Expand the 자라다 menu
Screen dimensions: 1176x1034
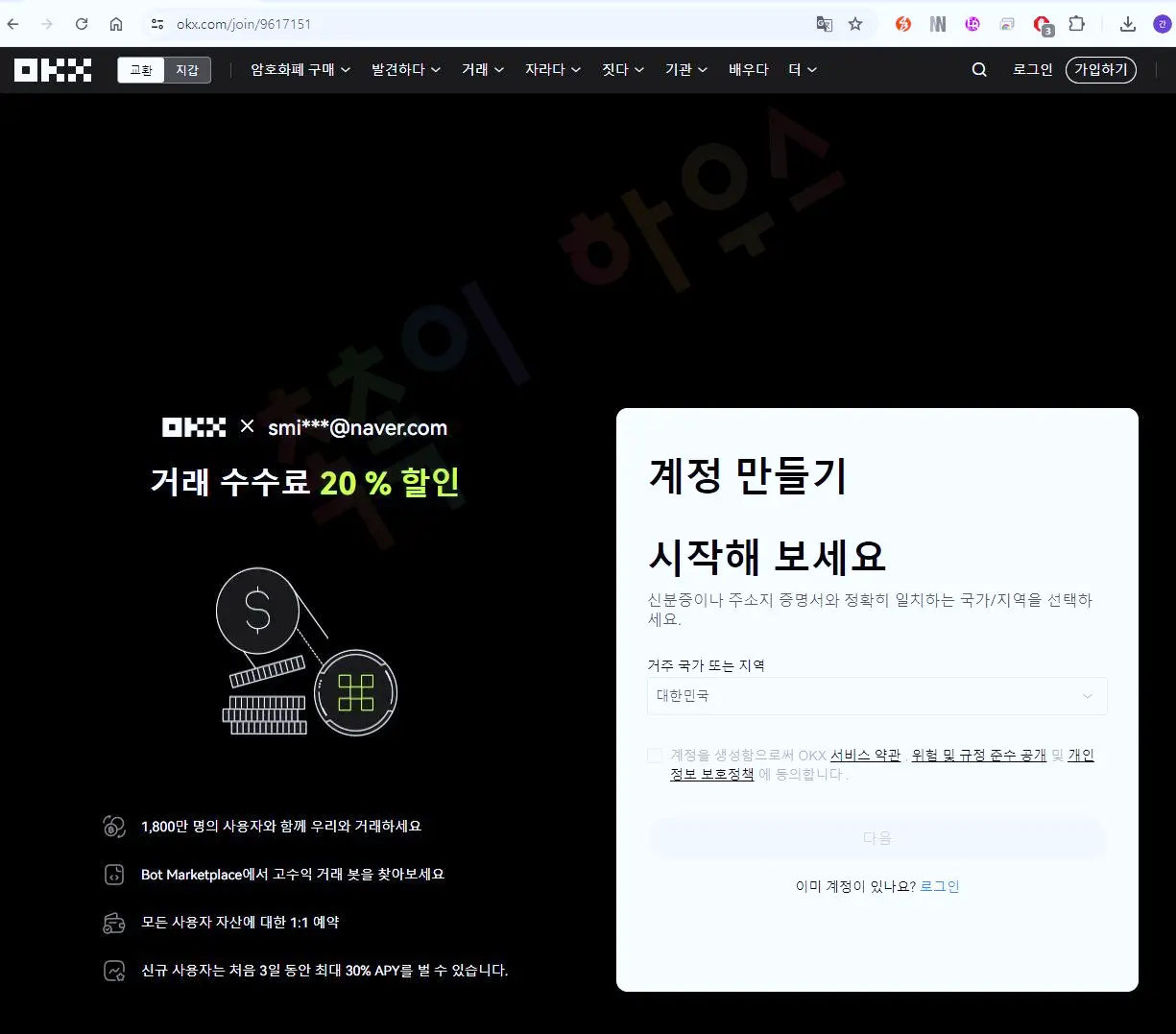553,69
